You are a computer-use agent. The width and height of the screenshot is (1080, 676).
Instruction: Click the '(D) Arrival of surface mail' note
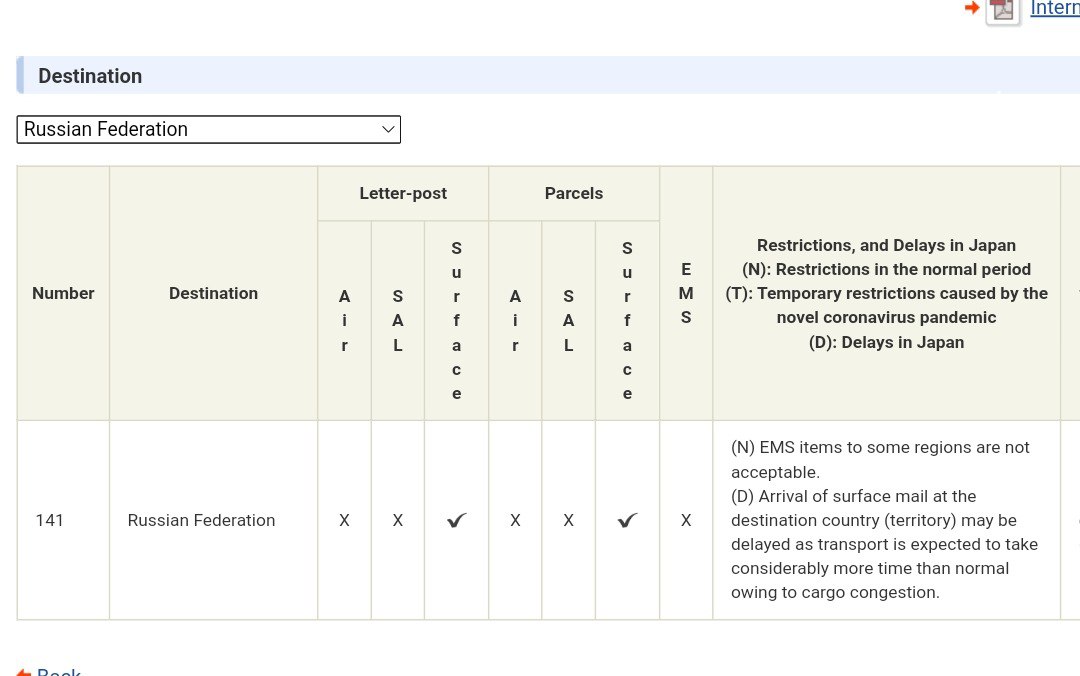884,544
